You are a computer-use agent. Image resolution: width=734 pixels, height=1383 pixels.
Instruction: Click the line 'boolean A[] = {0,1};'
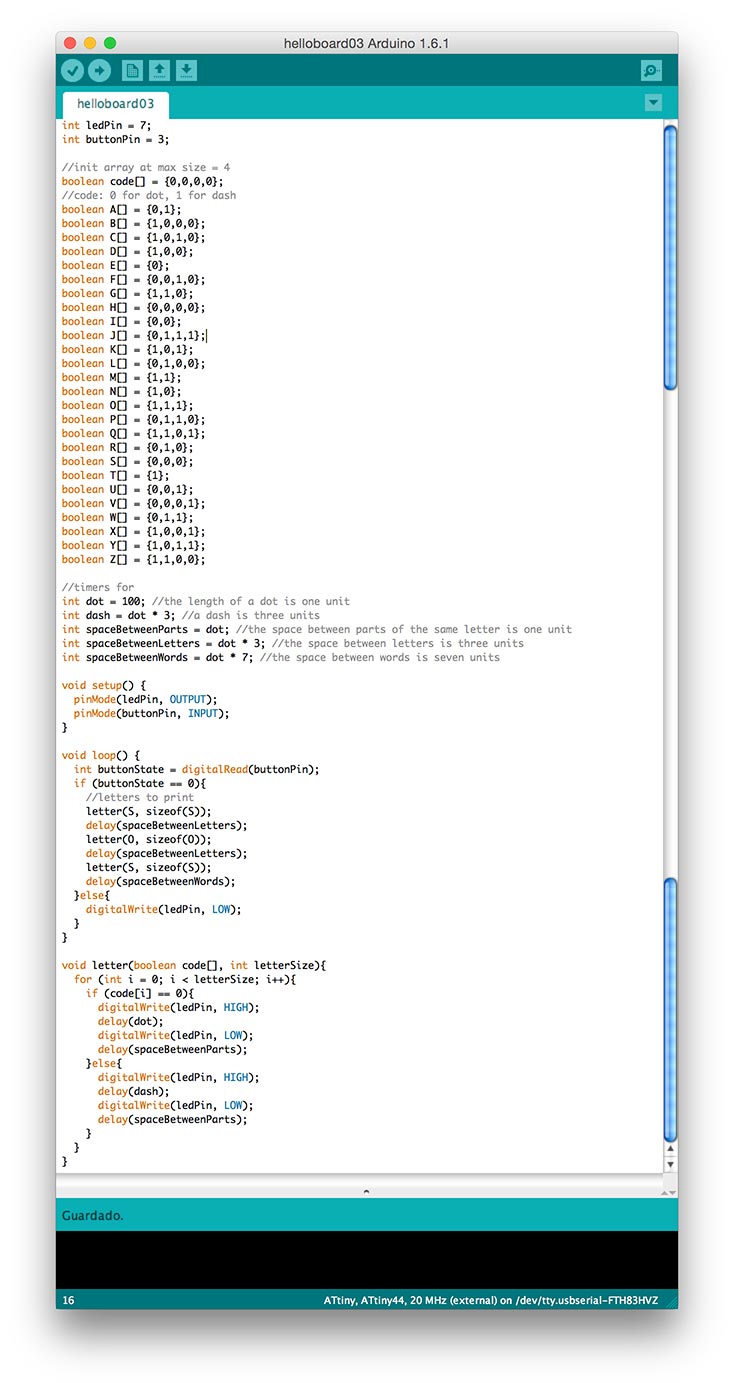122,209
